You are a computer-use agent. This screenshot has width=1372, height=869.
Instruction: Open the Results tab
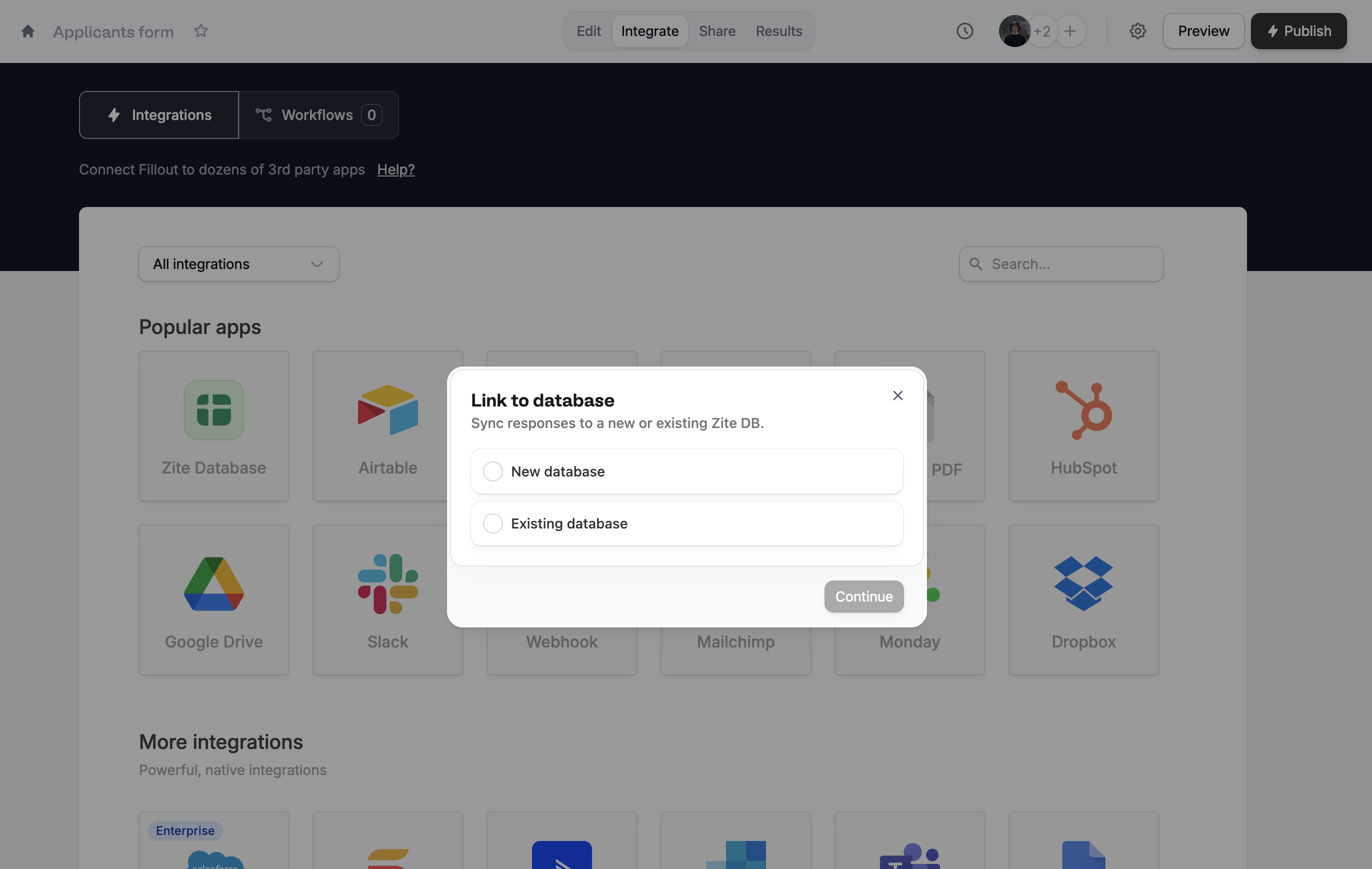[778, 31]
